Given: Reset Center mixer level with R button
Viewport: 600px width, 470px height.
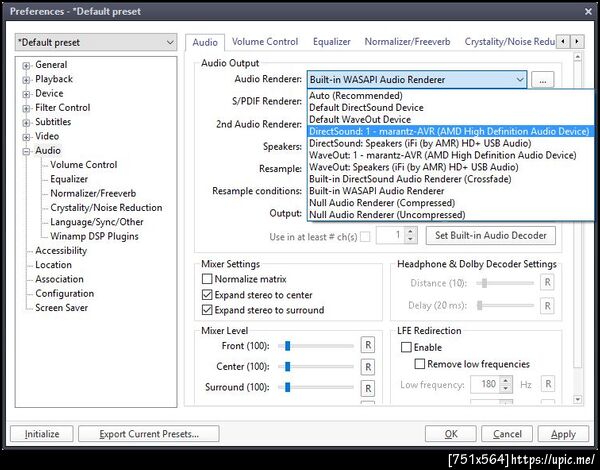Looking at the screenshot, I should coord(368,367).
